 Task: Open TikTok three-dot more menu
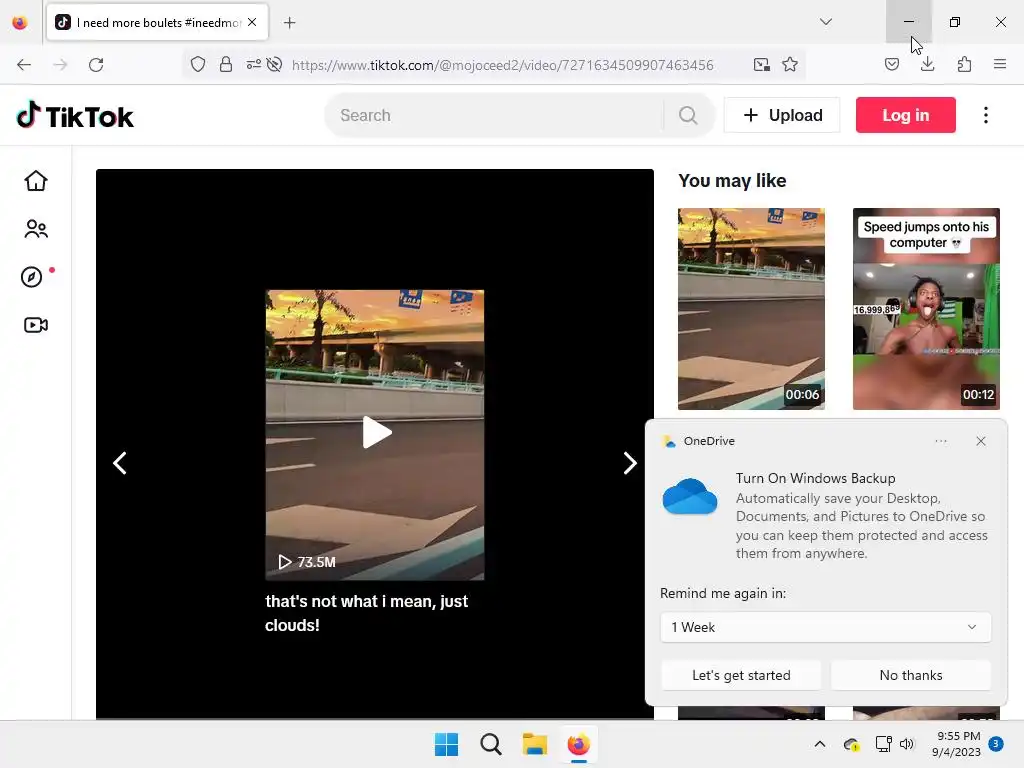click(985, 115)
